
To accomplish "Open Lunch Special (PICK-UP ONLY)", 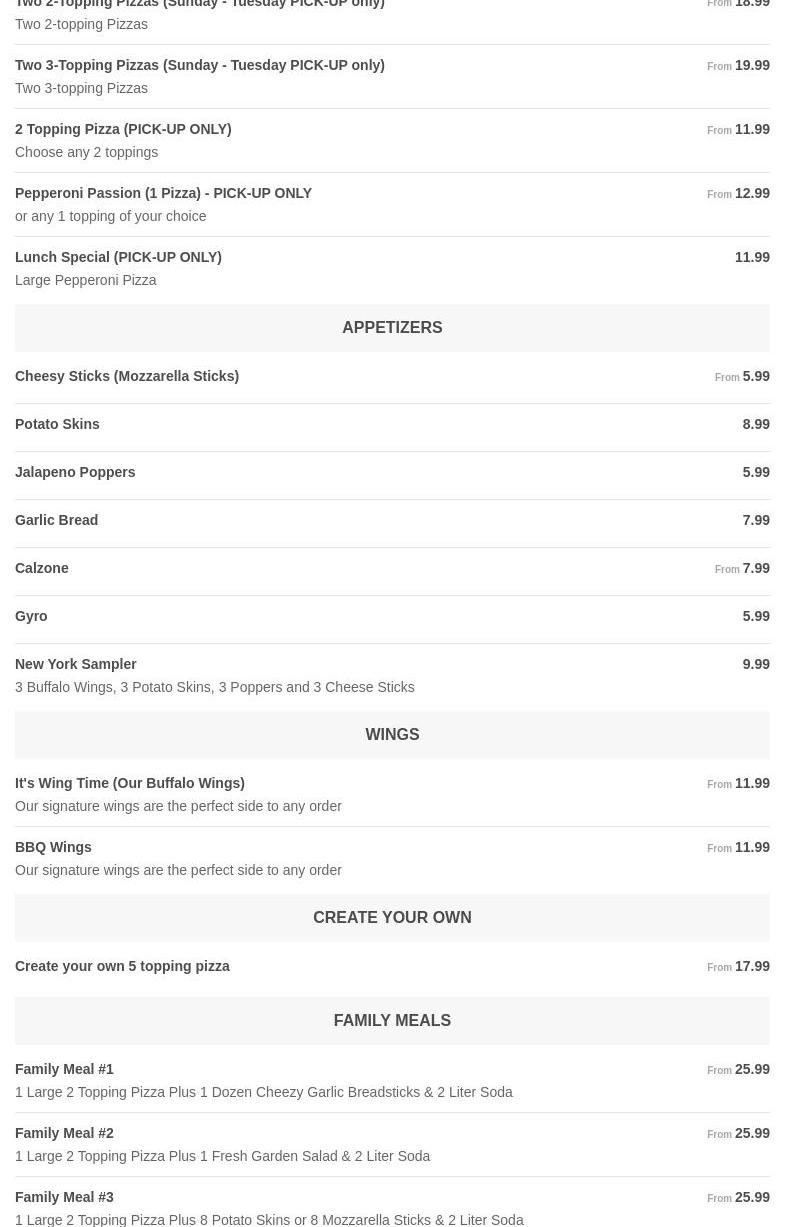I will 118,257.
